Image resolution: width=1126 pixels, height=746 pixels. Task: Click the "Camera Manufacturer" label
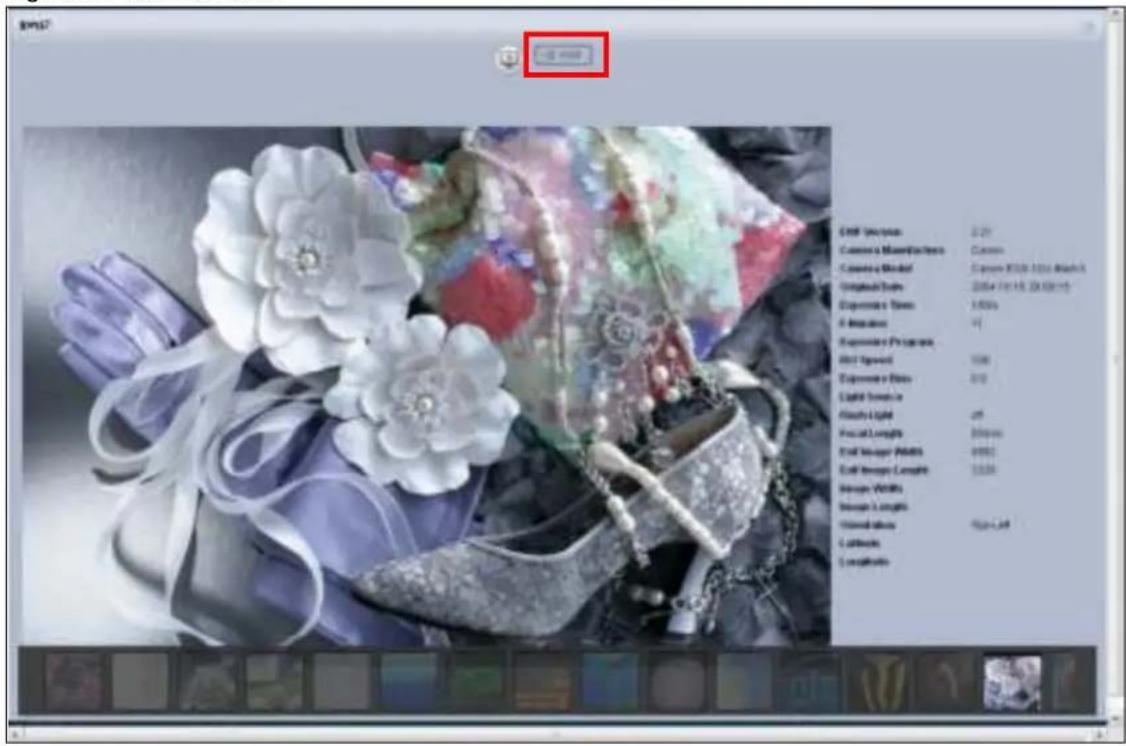[892, 250]
